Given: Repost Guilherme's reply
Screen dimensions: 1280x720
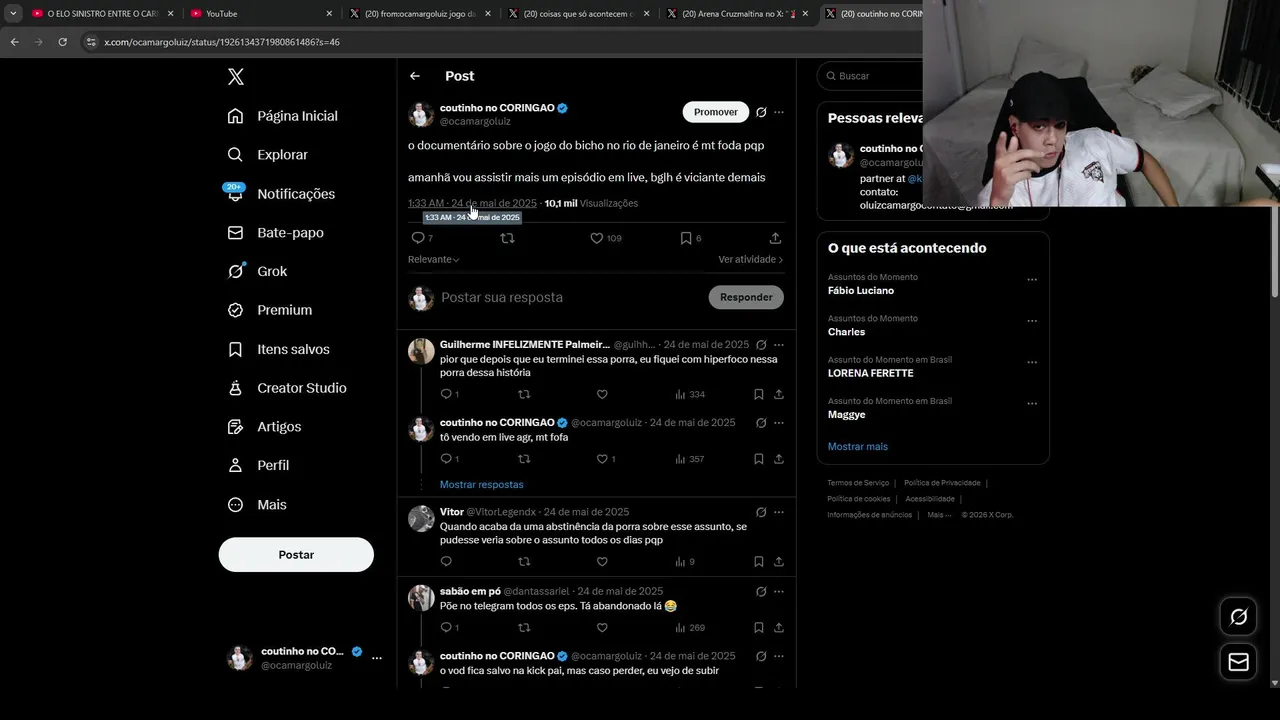Looking at the screenshot, I should click(524, 394).
